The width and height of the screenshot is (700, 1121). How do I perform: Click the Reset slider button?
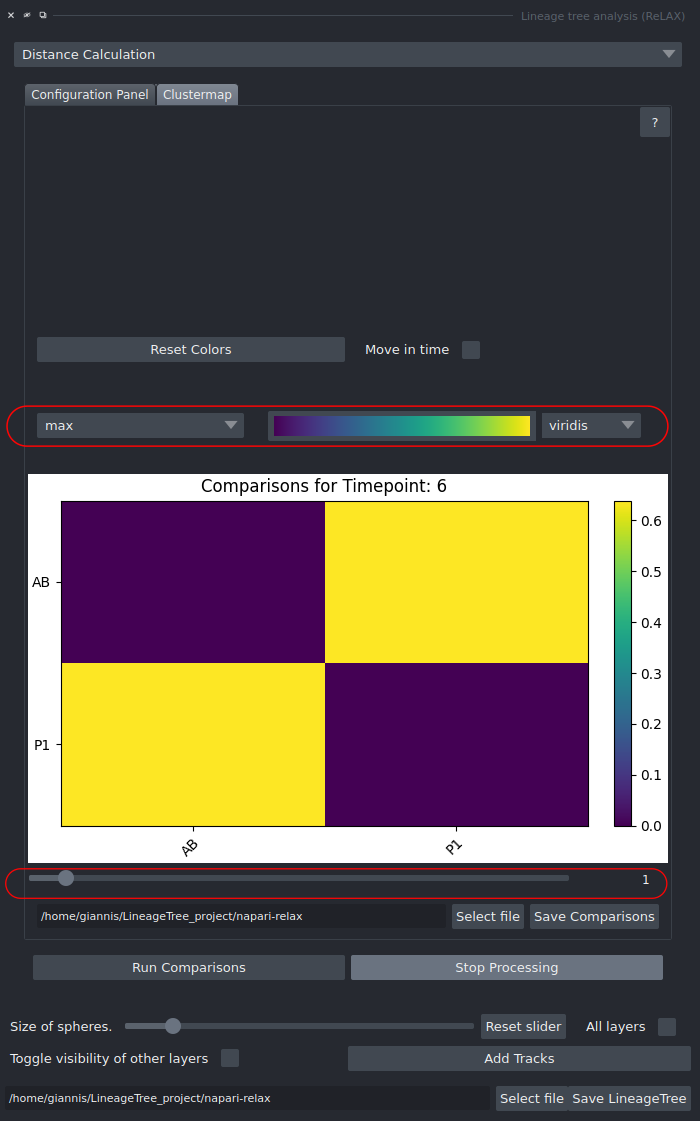click(x=523, y=1027)
